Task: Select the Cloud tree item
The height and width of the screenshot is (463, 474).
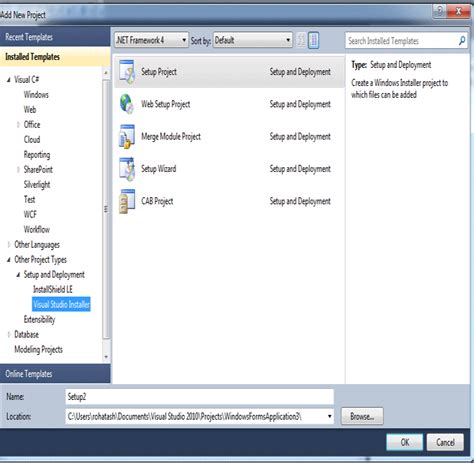Action: [32, 140]
